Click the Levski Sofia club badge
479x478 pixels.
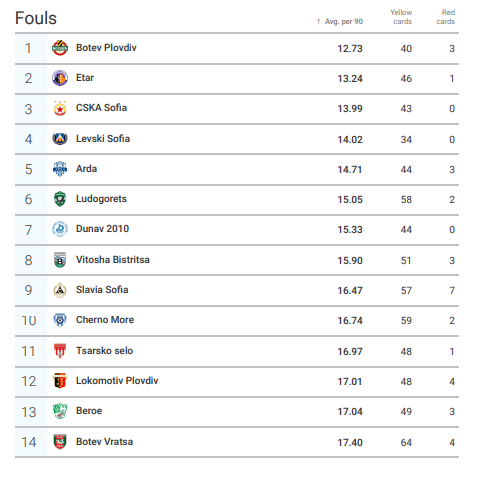(x=60, y=139)
